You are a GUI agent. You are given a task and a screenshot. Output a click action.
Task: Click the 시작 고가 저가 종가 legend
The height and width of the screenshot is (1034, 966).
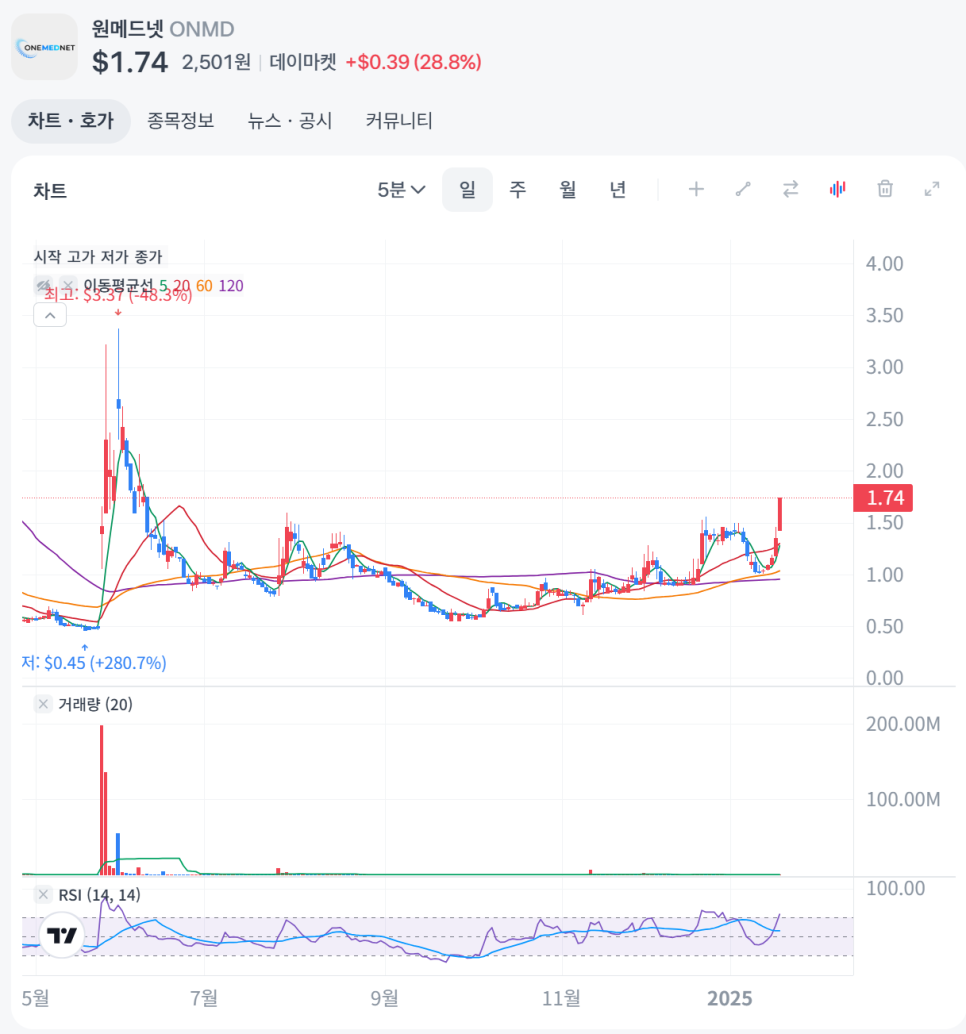[98, 257]
